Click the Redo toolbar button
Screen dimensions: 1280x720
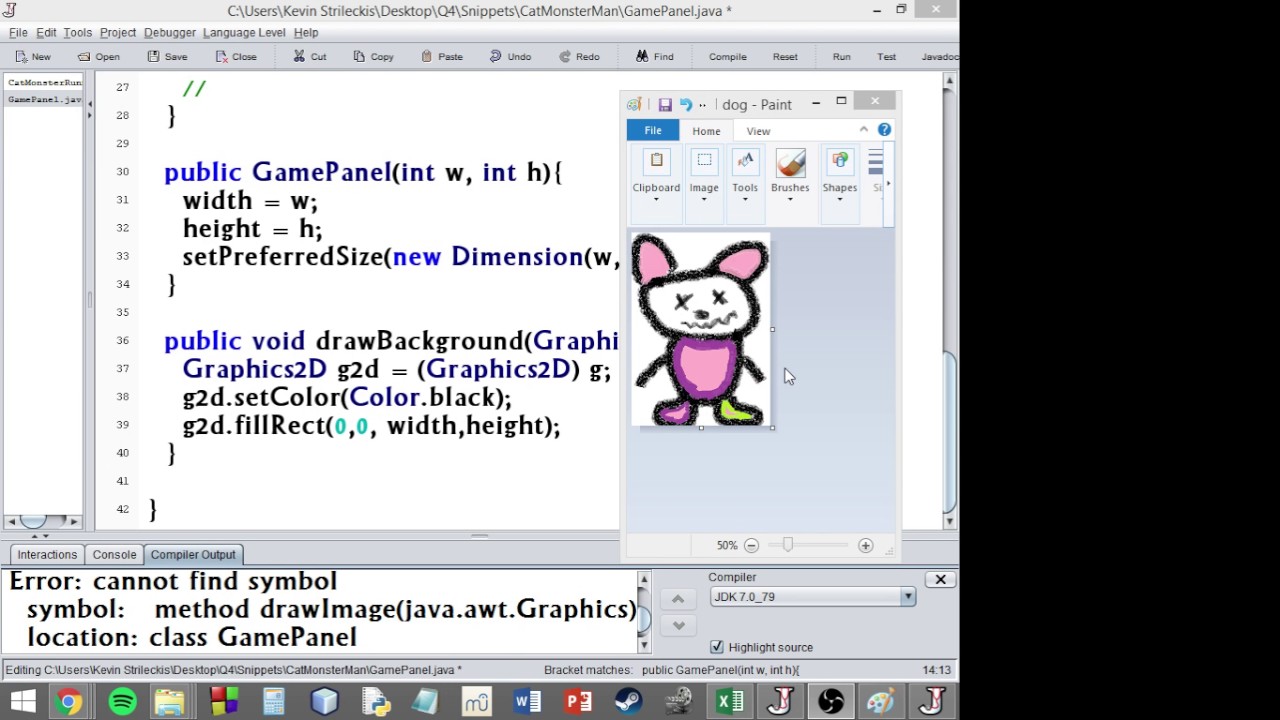[579, 57]
